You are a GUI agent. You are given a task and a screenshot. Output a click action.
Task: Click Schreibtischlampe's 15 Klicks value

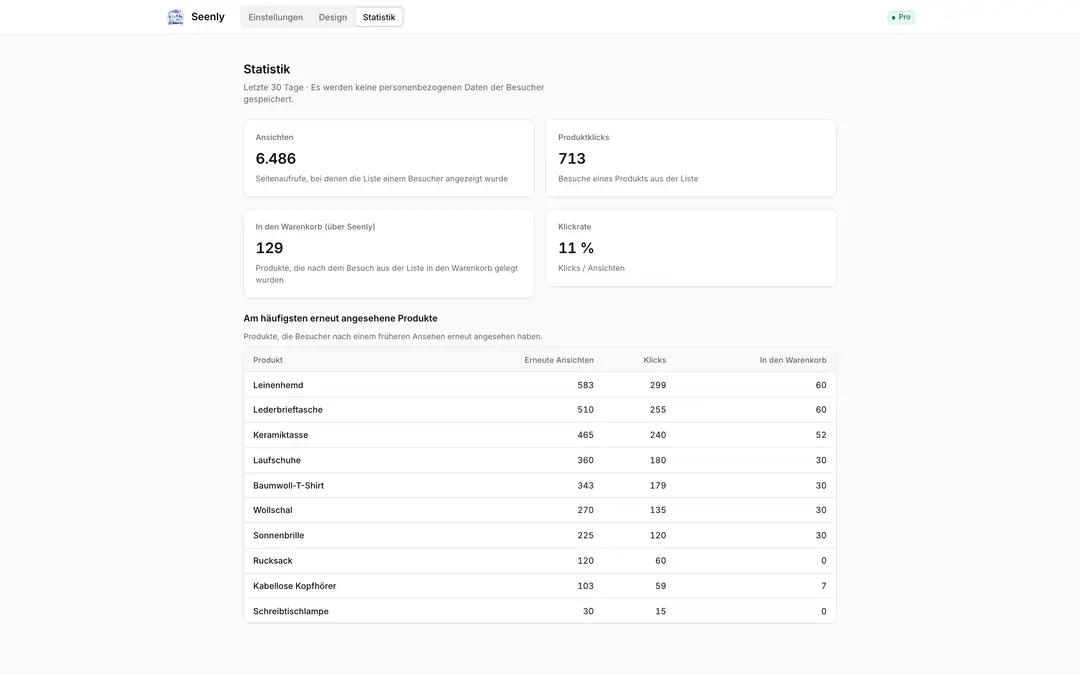(661, 612)
